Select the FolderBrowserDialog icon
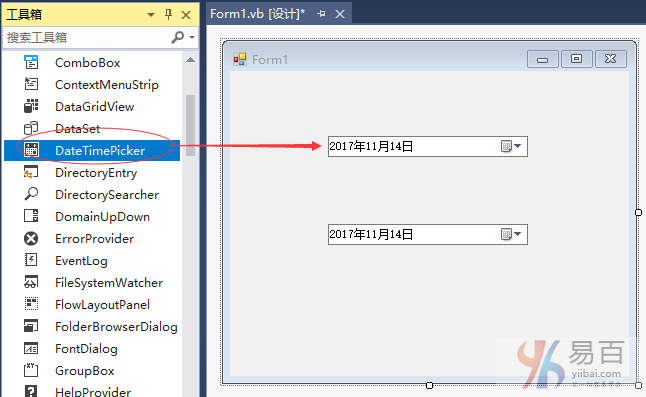 [x=31, y=327]
